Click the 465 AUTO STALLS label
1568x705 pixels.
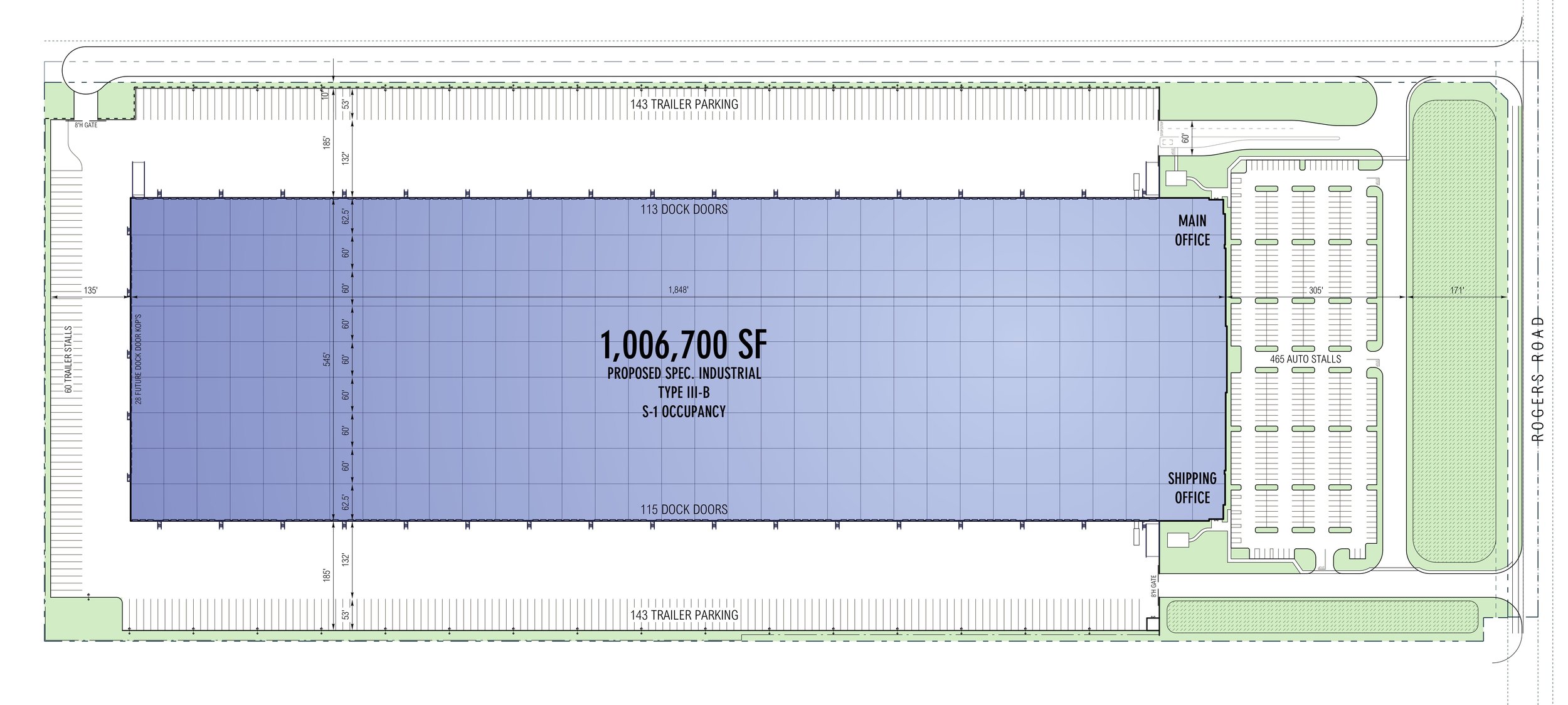tap(1305, 359)
